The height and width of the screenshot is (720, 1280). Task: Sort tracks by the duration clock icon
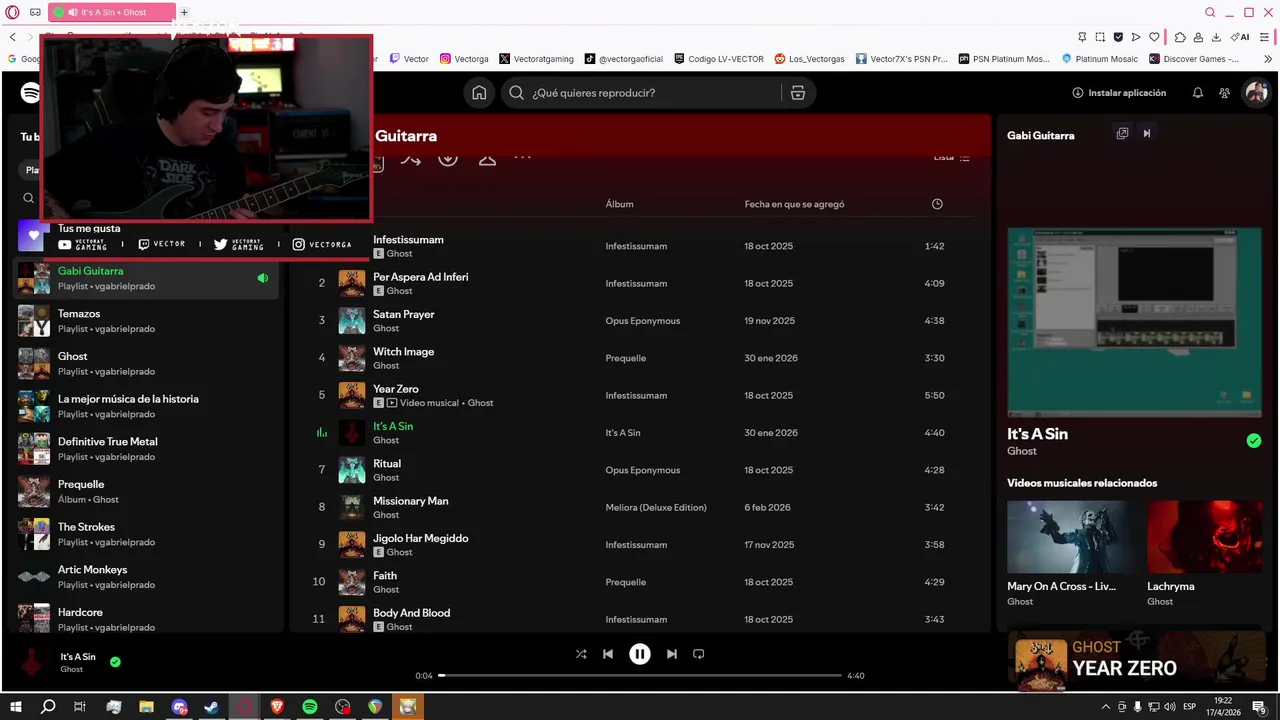point(937,204)
